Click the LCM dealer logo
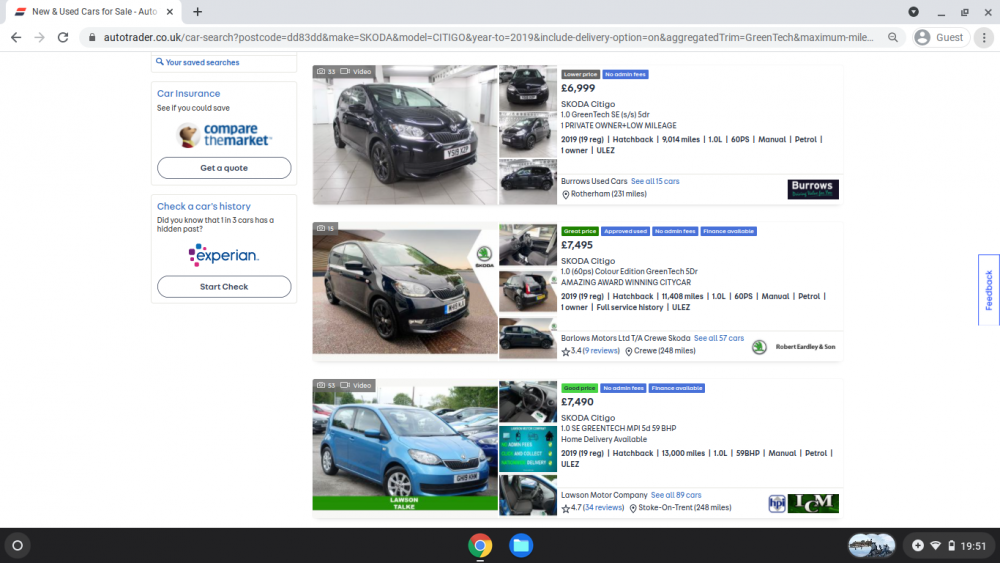The width and height of the screenshot is (1000, 563). click(x=813, y=503)
